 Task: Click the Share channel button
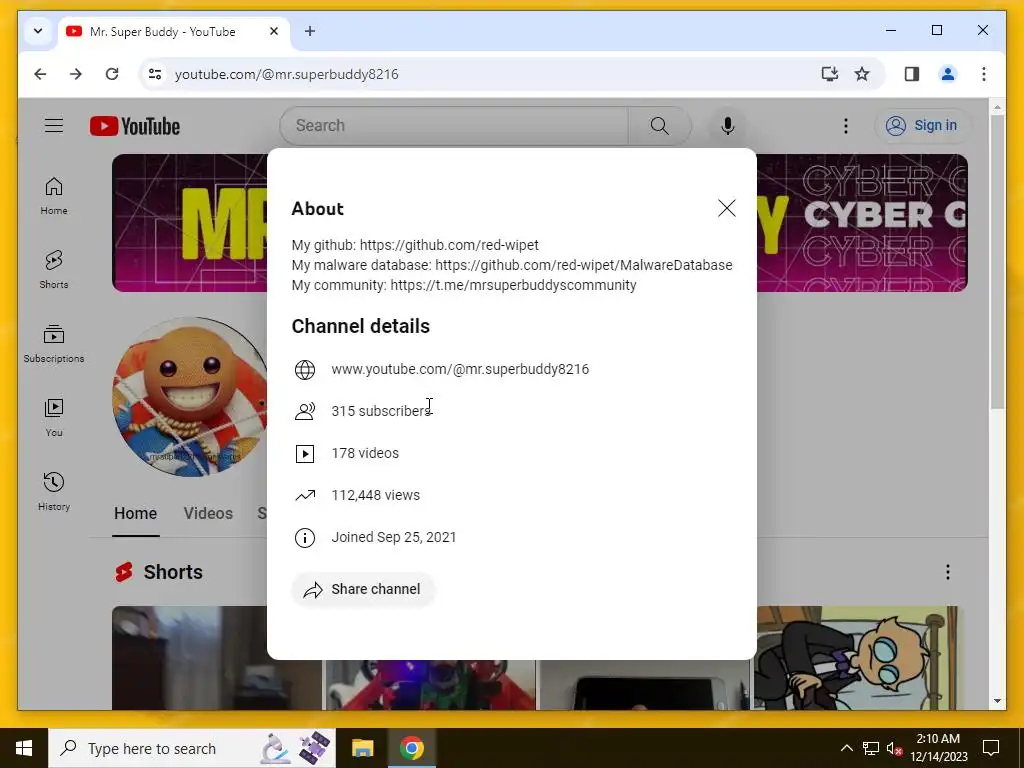[362, 589]
